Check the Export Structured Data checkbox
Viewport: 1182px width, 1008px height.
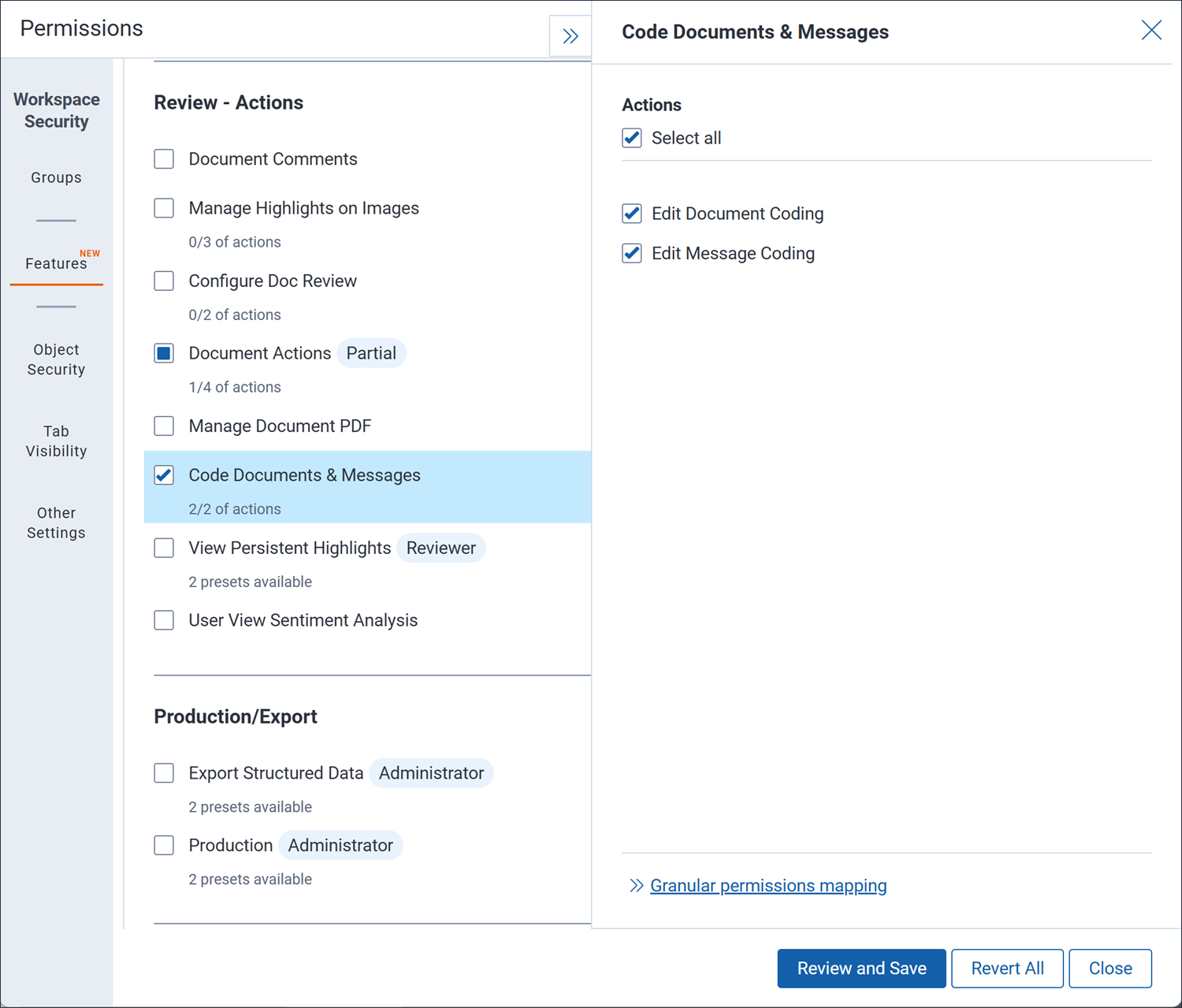164,773
